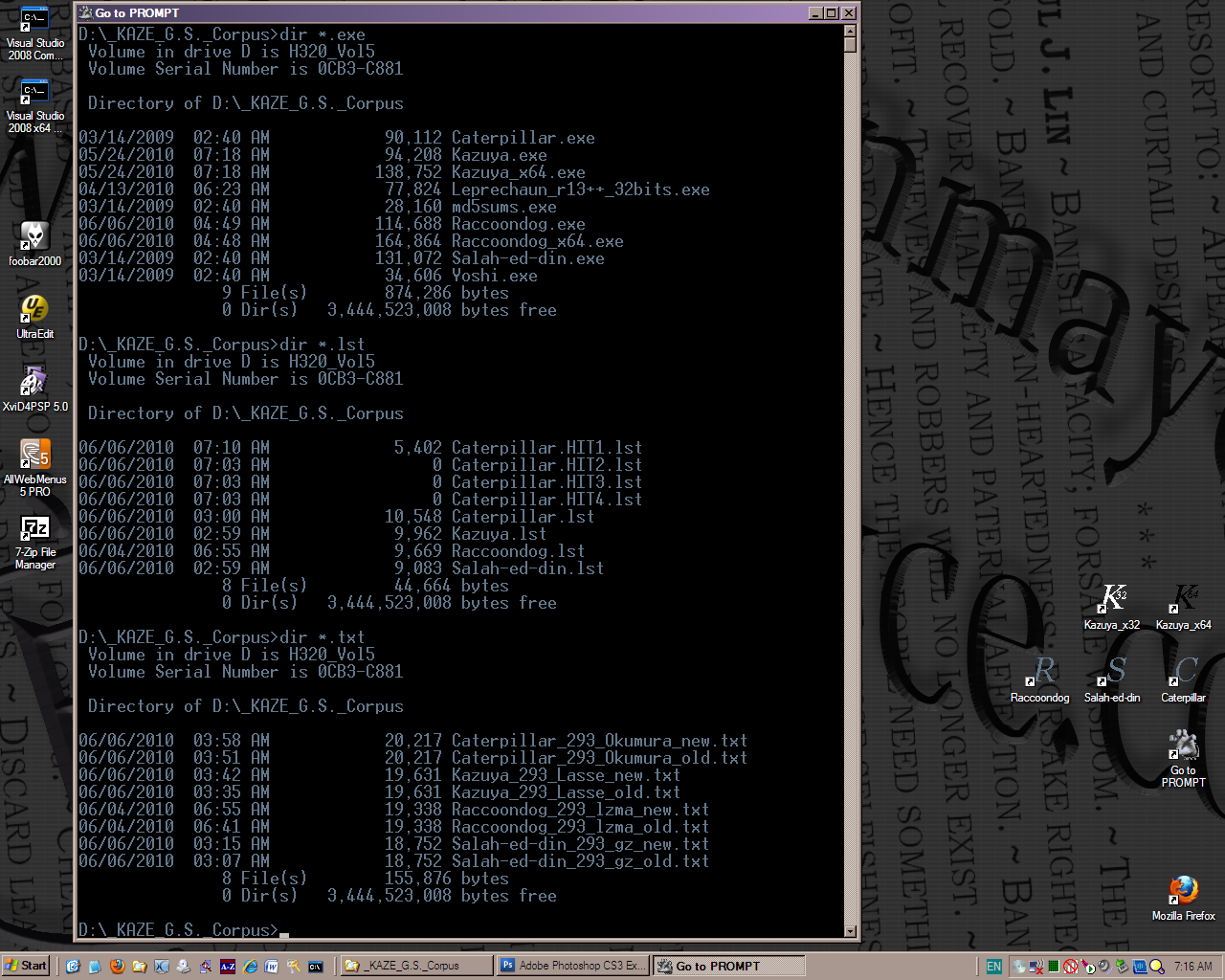Click the Start button
The height and width of the screenshot is (980, 1225).
point(26,966)
